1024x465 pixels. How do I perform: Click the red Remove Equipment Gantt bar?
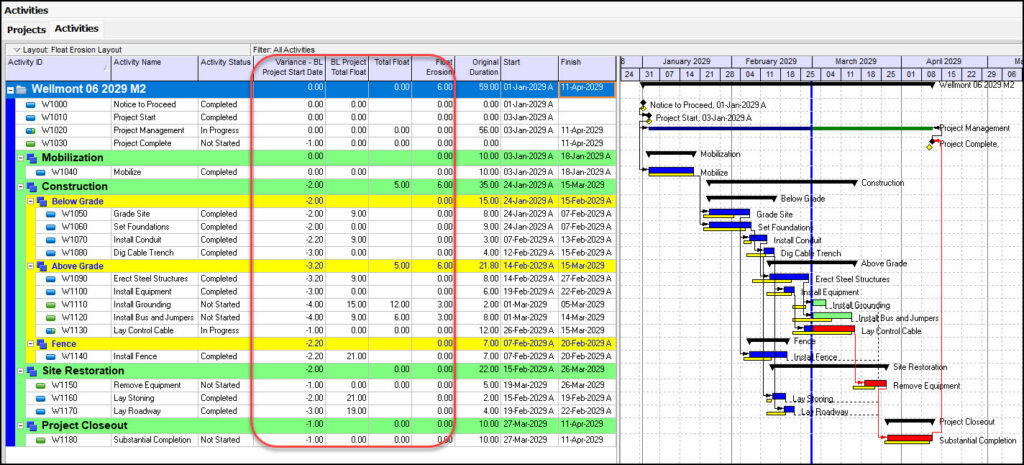[x=875, y=384]
